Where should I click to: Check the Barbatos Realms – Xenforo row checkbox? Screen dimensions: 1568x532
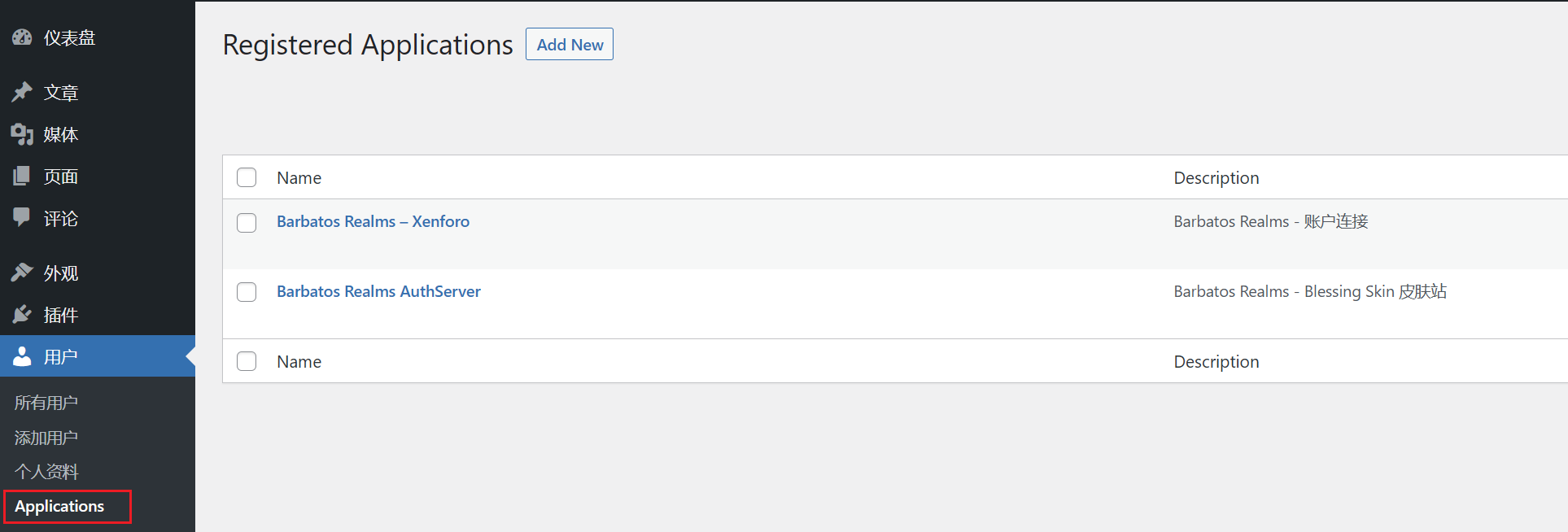pos(247,222)
